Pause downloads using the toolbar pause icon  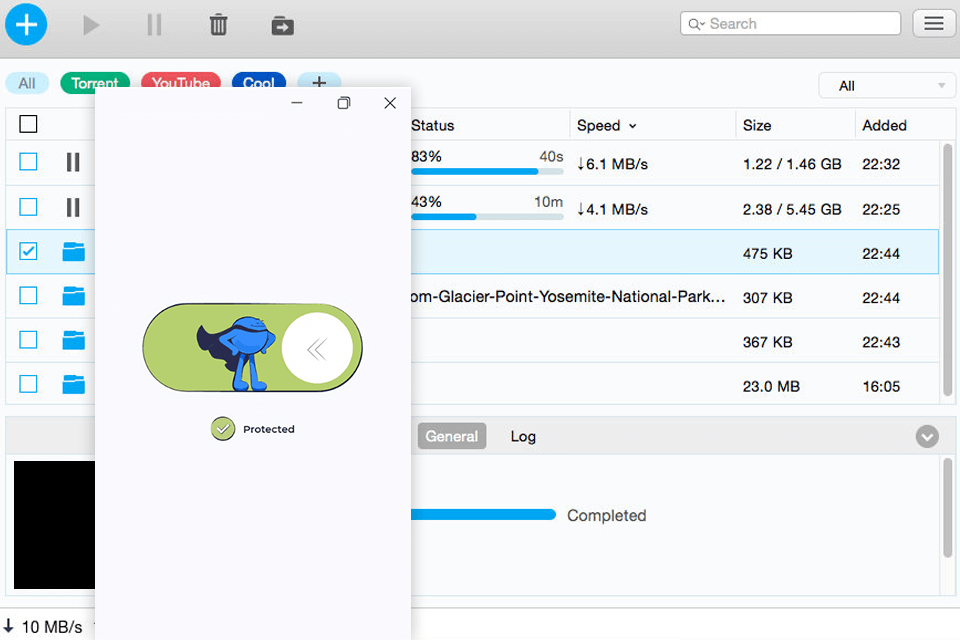click(154, 25)
